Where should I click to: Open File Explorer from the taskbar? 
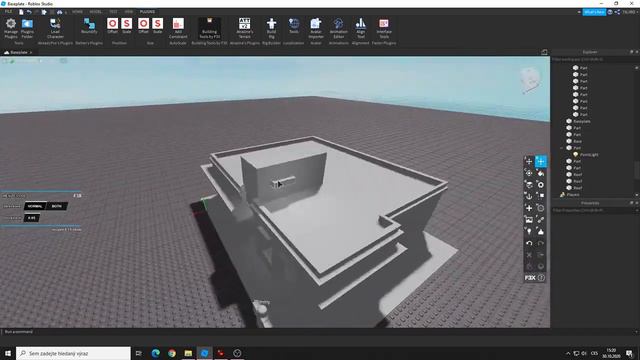click(188, 353)
